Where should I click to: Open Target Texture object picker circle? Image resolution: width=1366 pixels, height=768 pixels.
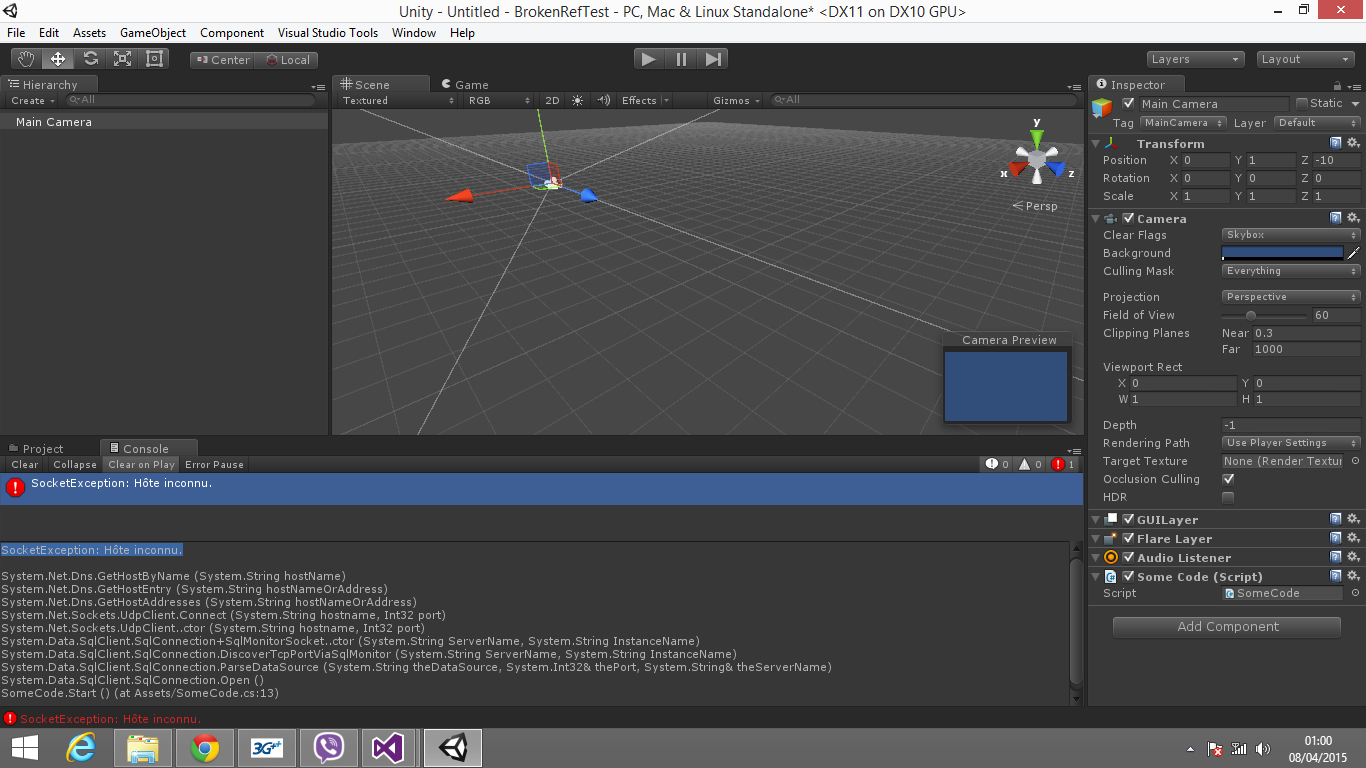click(1355, 461)
